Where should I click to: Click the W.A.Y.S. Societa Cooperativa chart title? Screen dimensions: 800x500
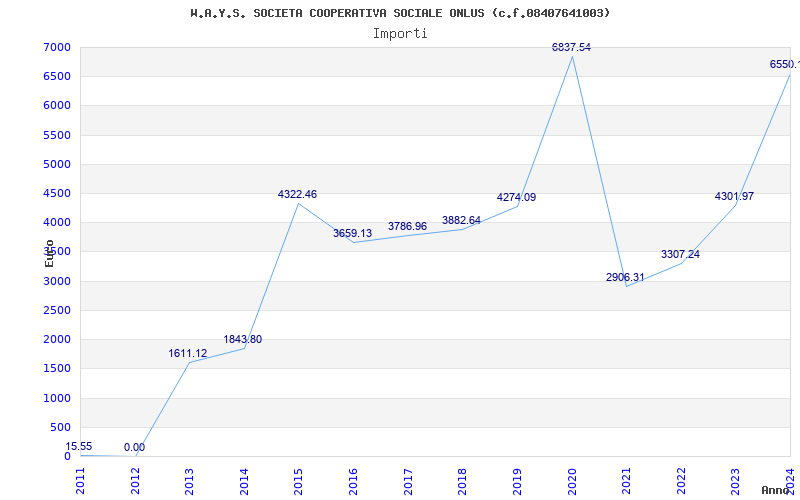point(400,13)
